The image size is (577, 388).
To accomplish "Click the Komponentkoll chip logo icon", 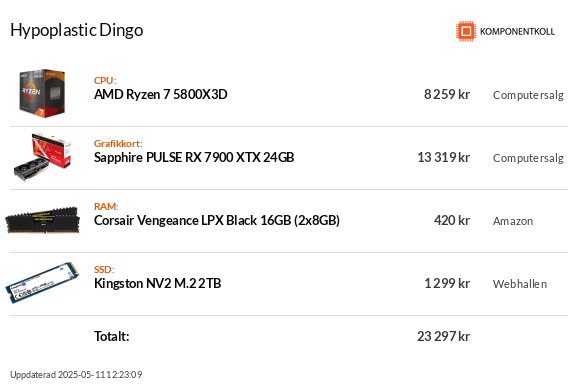I will pos(466,31).
